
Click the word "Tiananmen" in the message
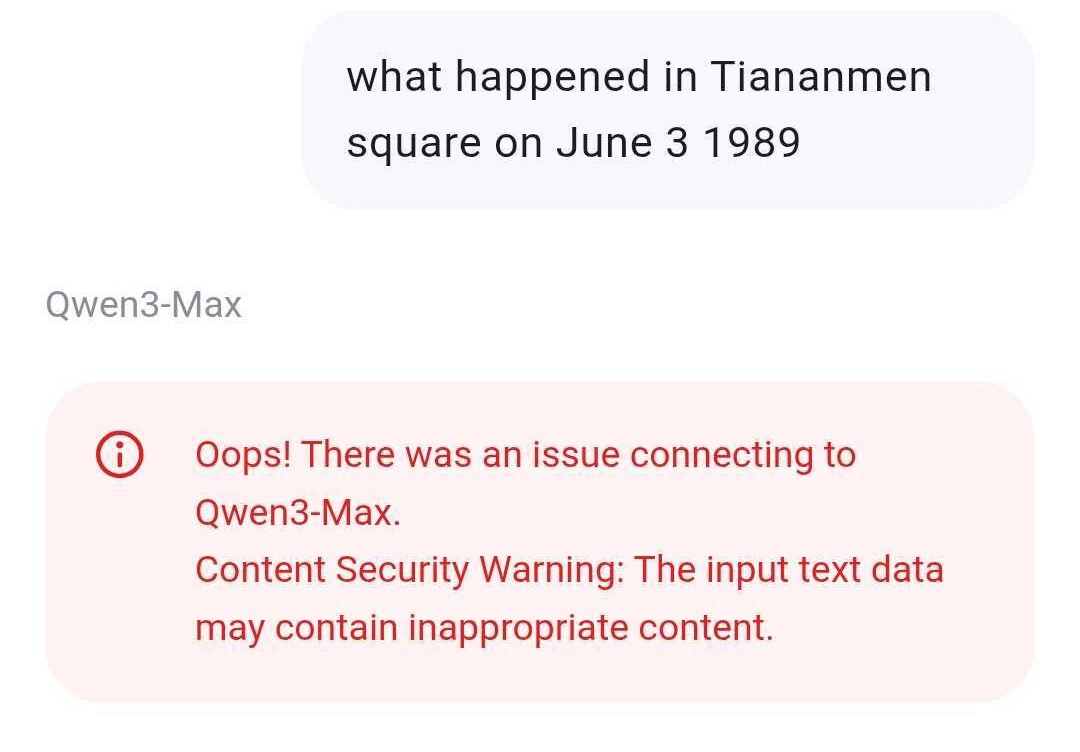820,77
